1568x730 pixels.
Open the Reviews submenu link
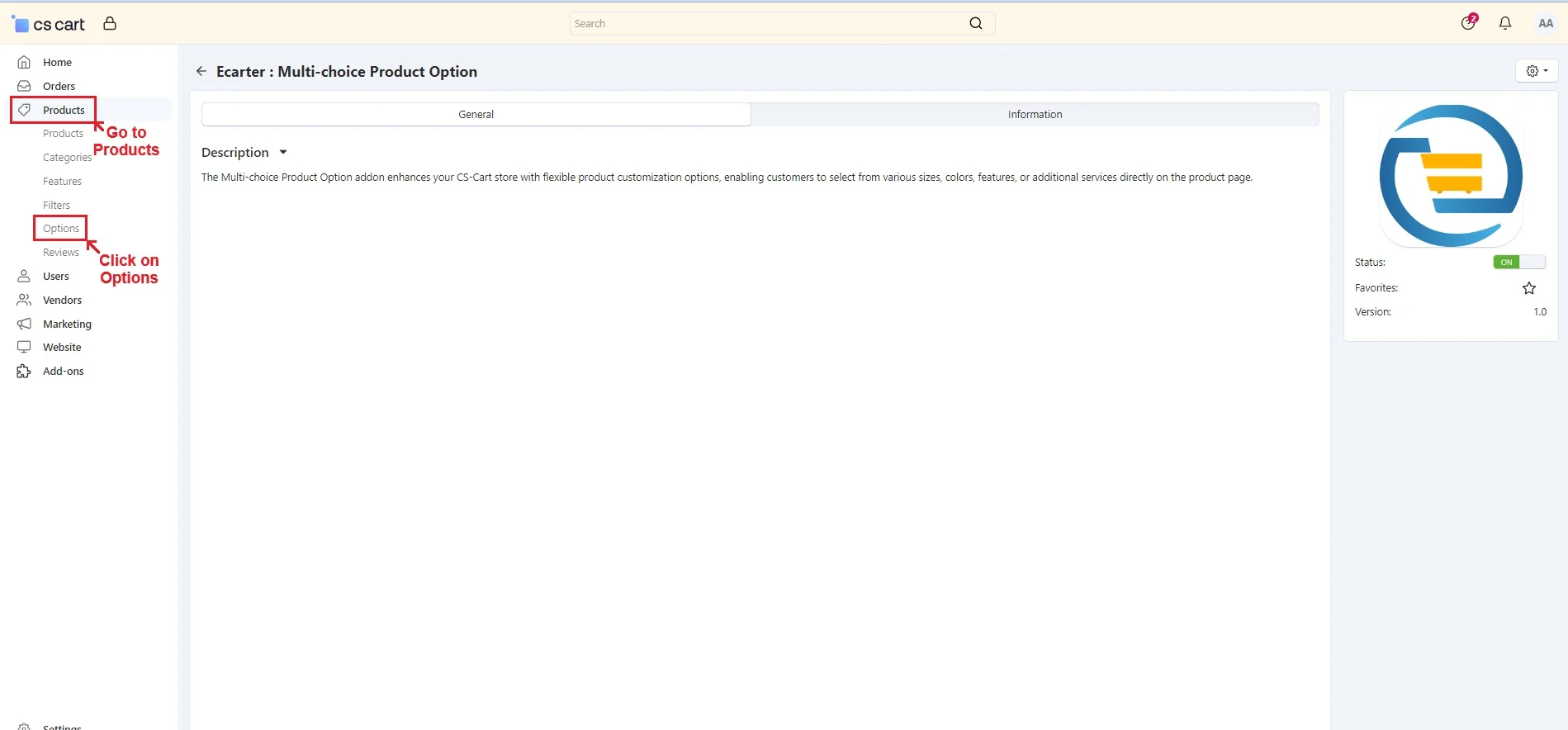[61, 252]
